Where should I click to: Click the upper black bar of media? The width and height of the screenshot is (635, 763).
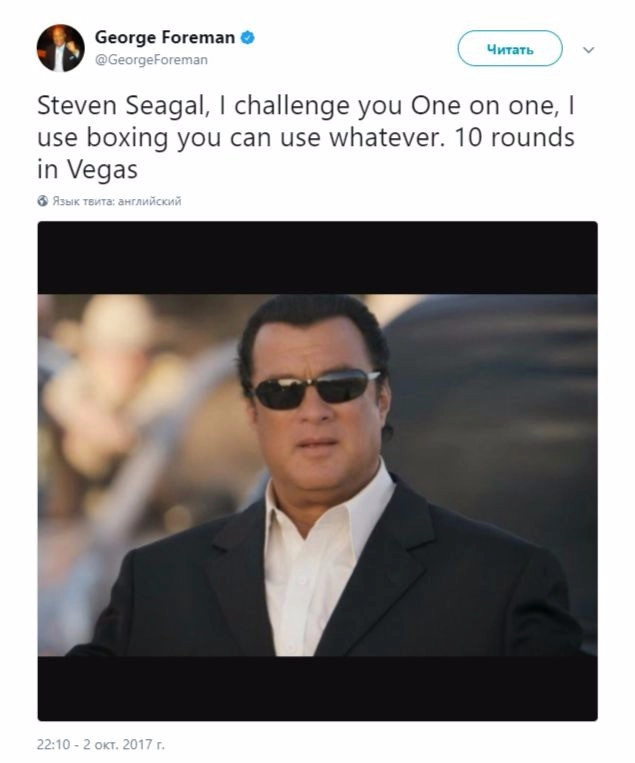(x=317, y=258)
